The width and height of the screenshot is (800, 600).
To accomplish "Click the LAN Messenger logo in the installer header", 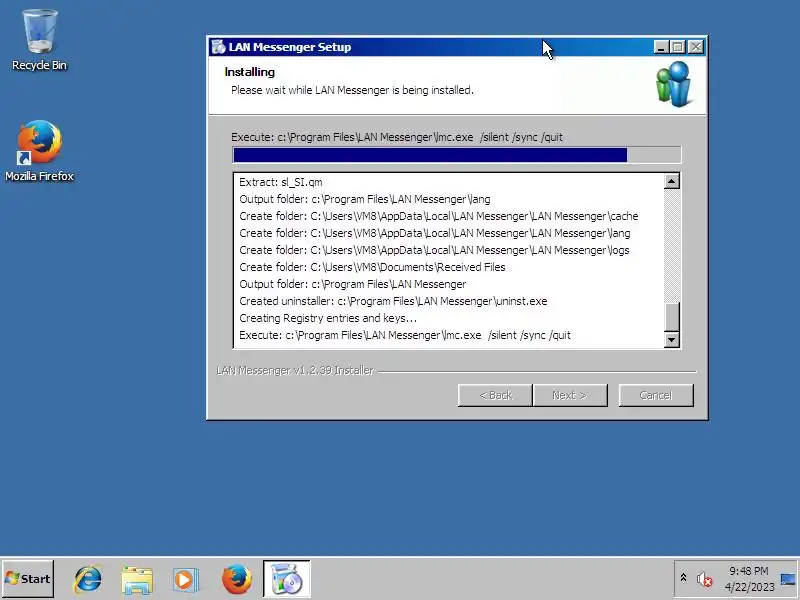I will [x=673, y=84].
